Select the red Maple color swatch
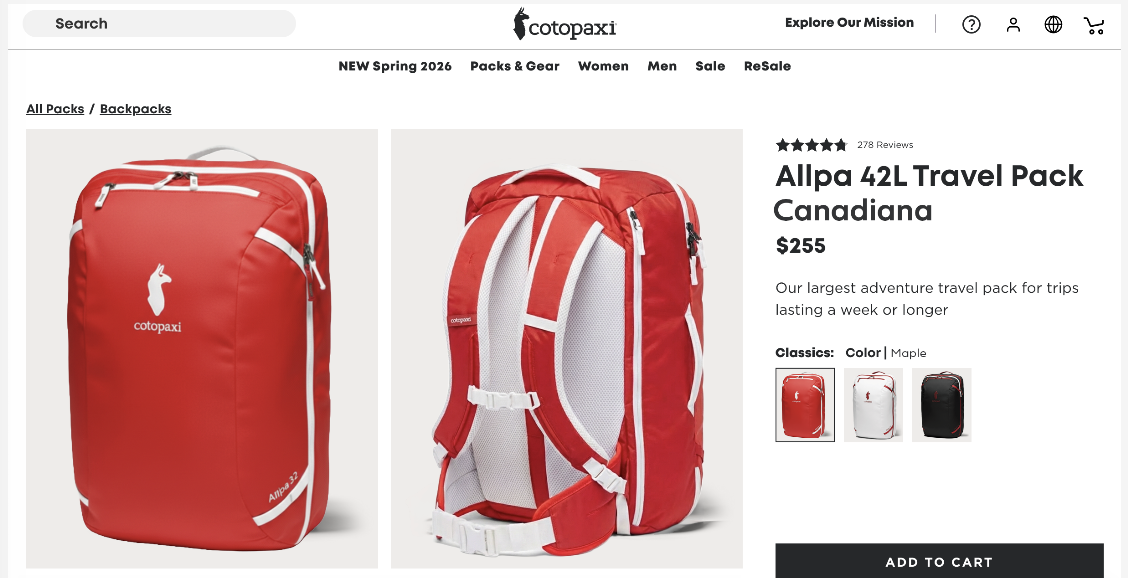Image resolution: width=1128 pixels, height=578 pixels. [x=805, y=405]
